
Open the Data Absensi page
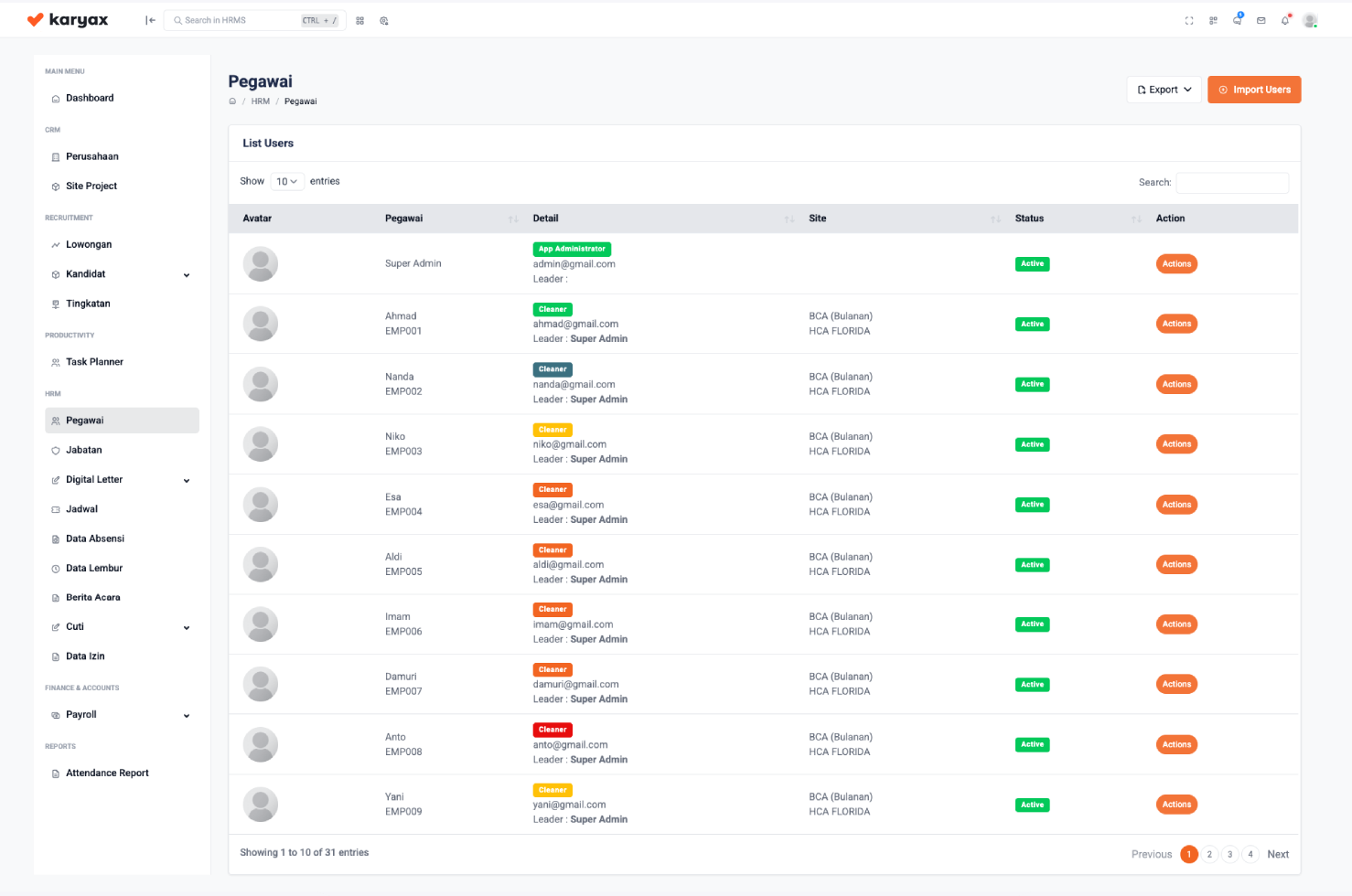(x=95, y=539)
